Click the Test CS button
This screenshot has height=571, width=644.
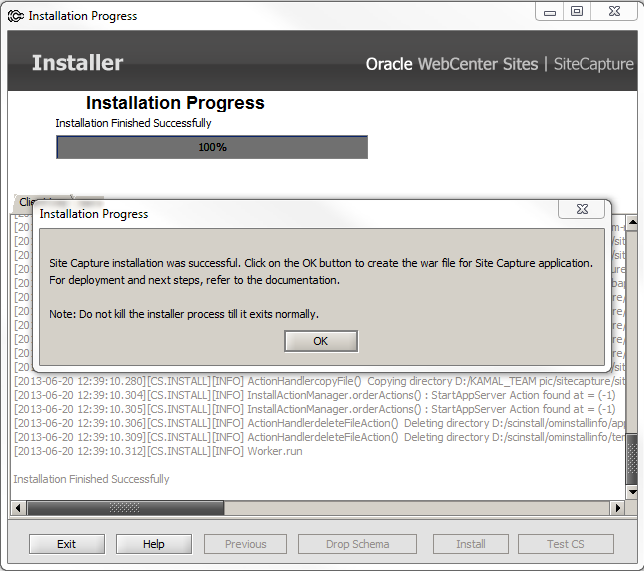point(566,544)
